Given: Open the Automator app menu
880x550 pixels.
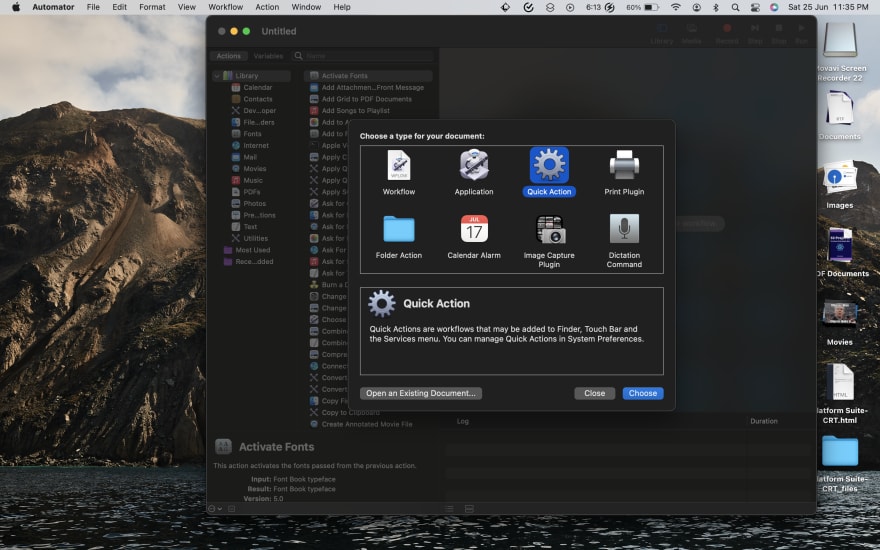Looking at the screenshot, I should pos(53,7).
